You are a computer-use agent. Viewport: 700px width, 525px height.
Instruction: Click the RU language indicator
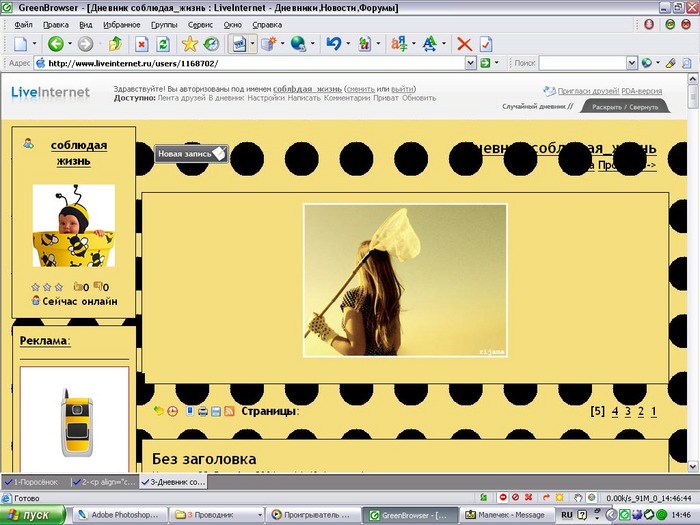tap(567, 515)
